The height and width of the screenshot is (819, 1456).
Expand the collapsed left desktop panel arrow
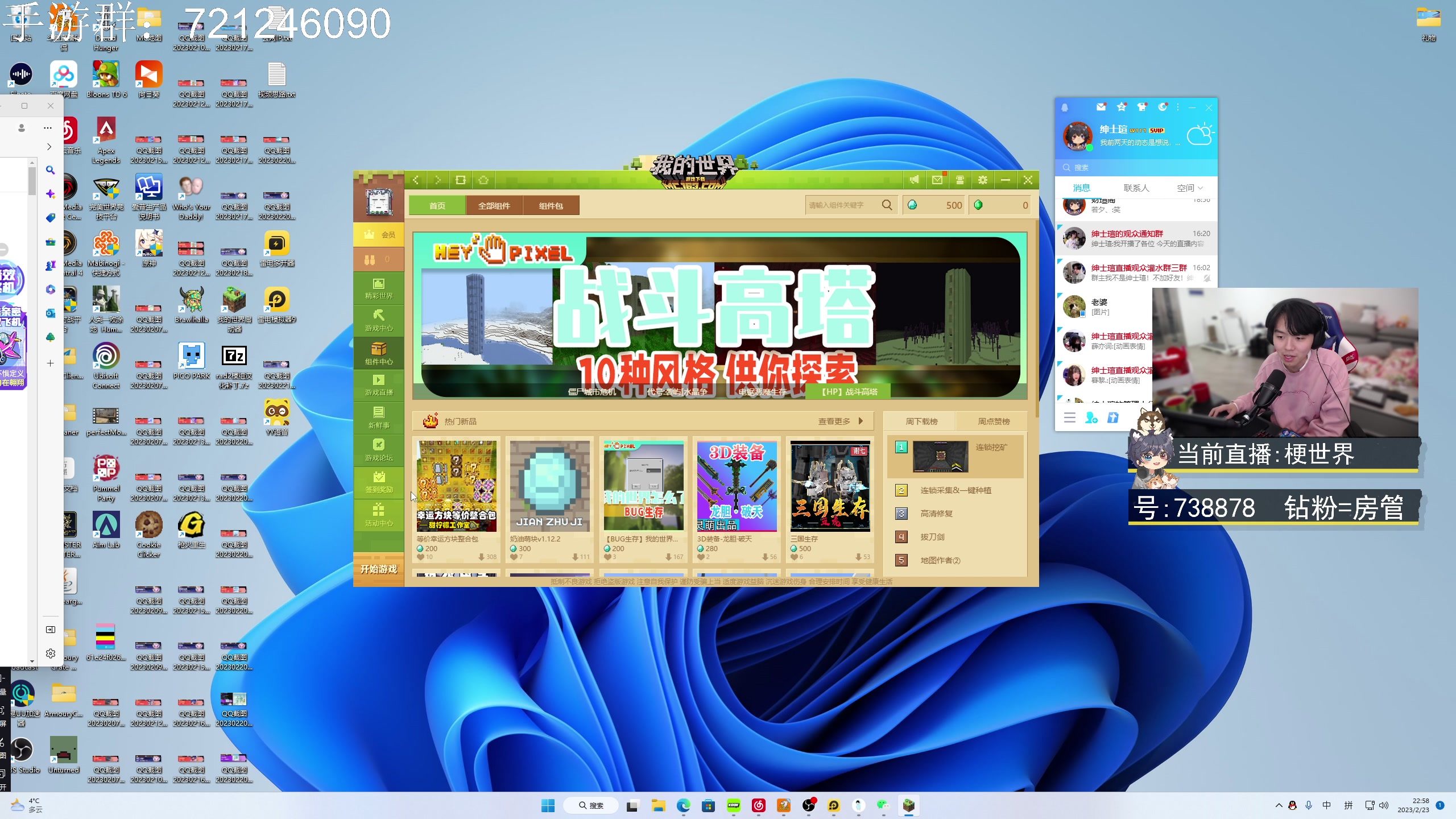49,146
